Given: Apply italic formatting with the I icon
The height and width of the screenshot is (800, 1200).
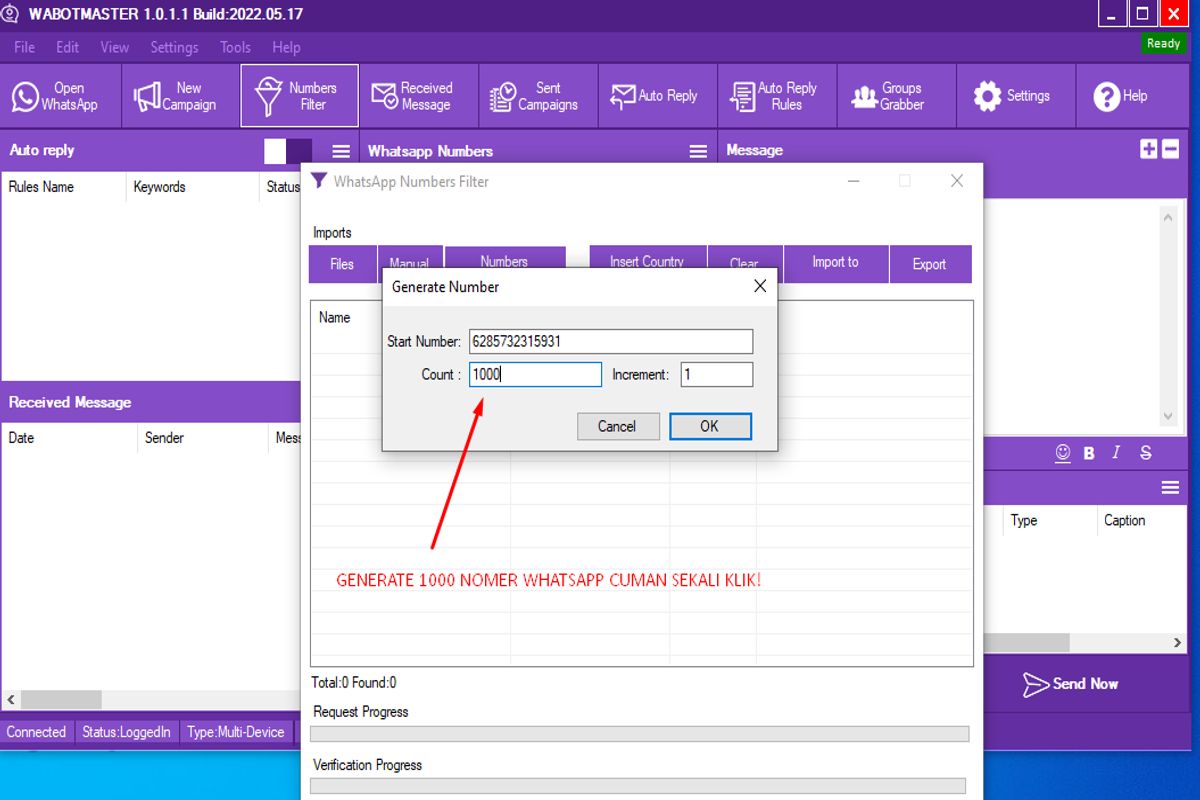Looking at the screenshot, I should [x=1117, y=453].
